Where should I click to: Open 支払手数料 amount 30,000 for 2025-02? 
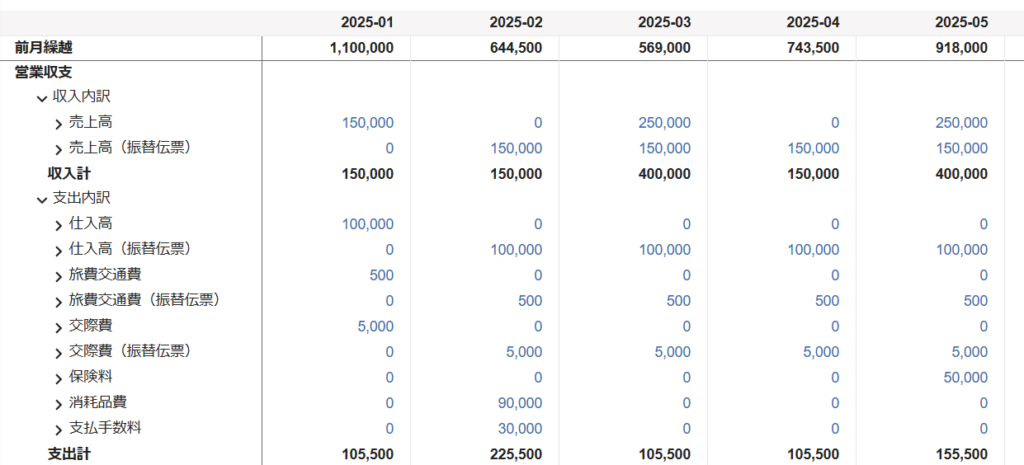(x=522, y=428)
